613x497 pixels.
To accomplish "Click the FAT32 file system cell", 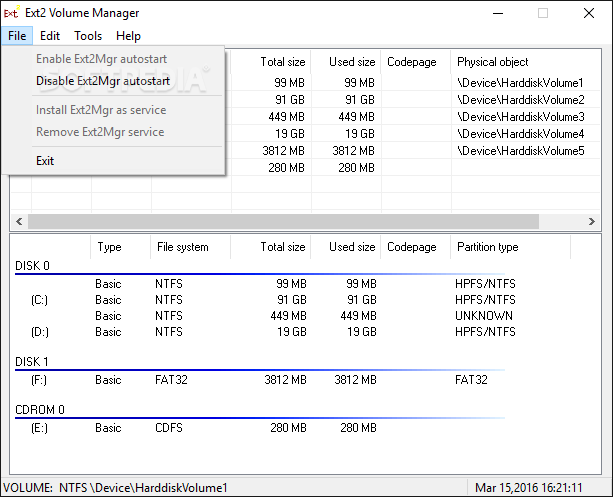I will coord(171,380).
